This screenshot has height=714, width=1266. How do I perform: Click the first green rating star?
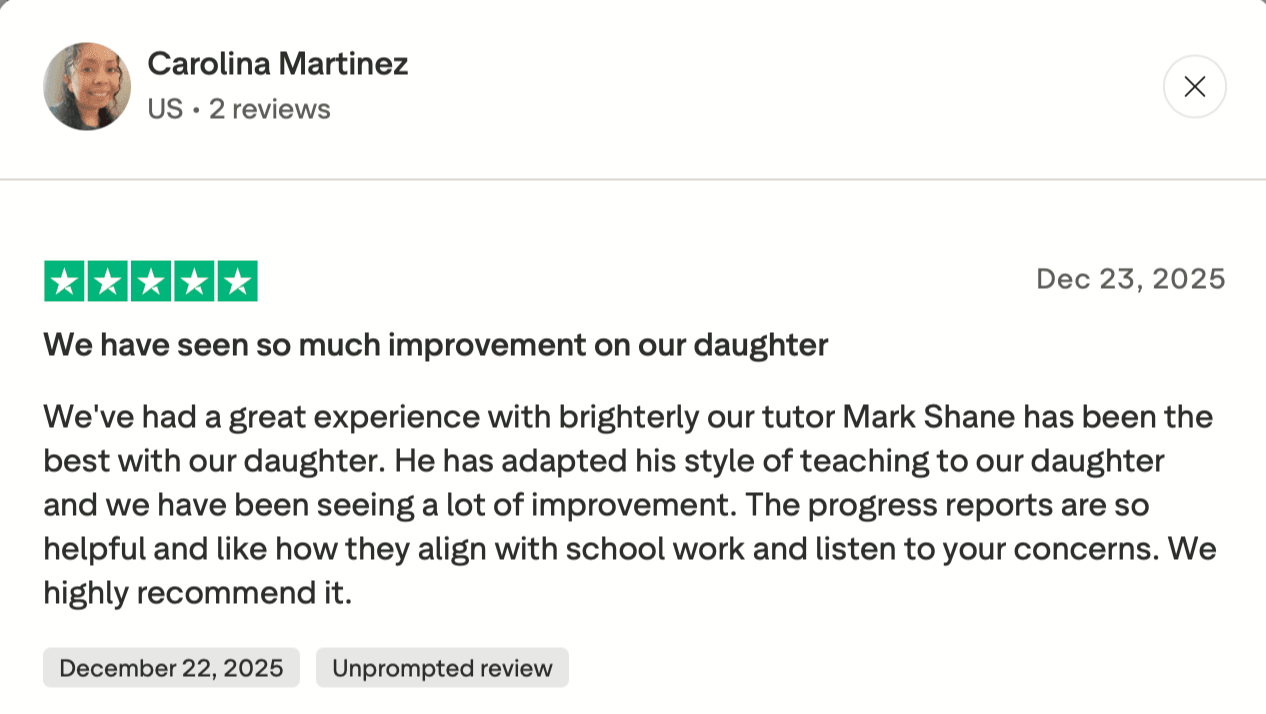point(65,281)
